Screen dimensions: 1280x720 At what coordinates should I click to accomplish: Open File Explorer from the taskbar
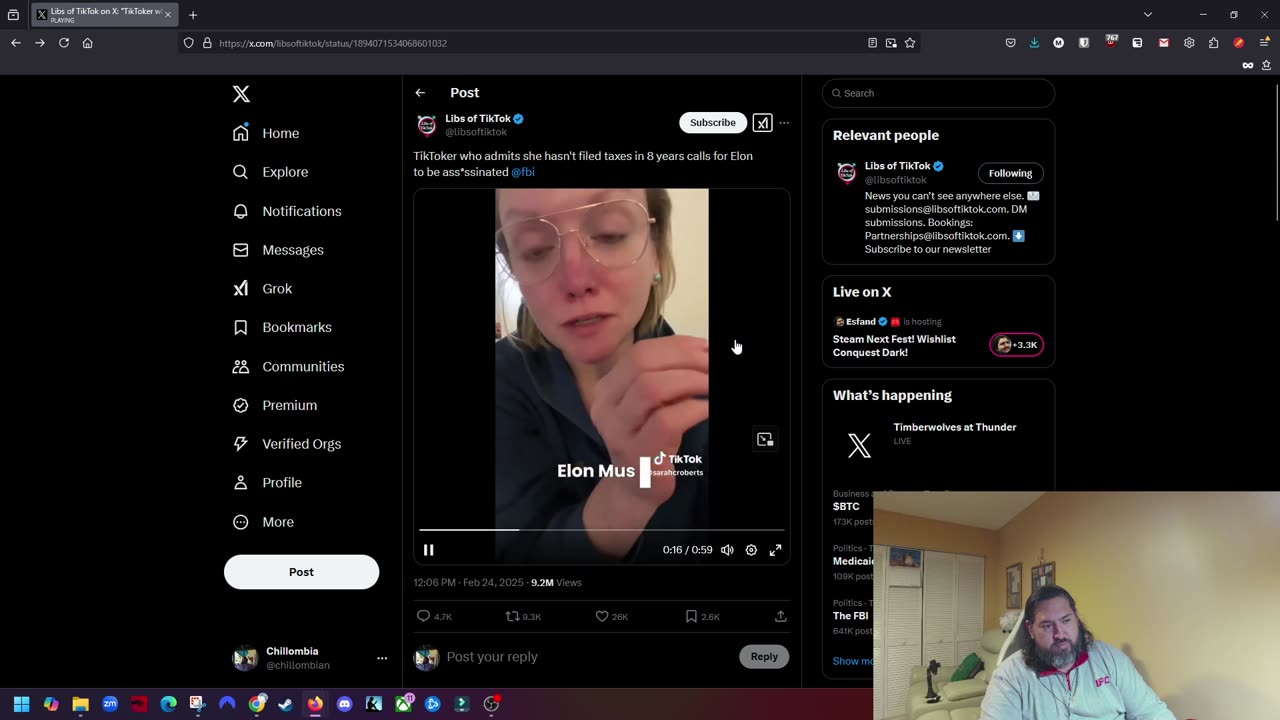[x=80, y=704]
